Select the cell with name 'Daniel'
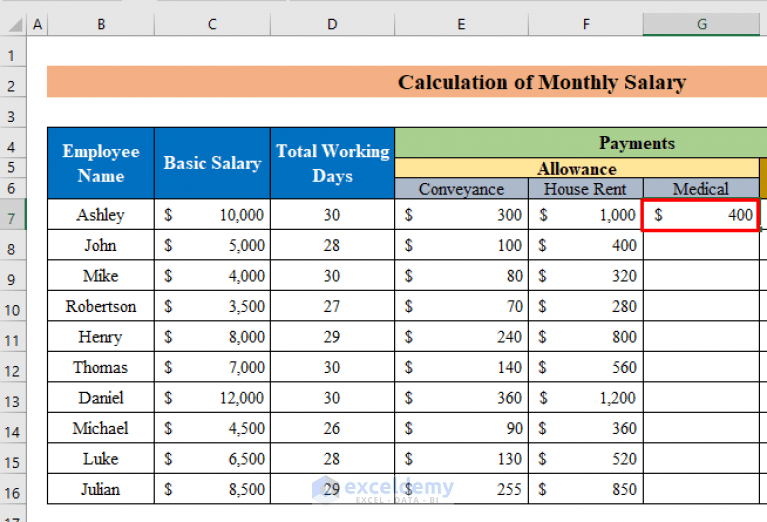767x522 pixels. 101,397
